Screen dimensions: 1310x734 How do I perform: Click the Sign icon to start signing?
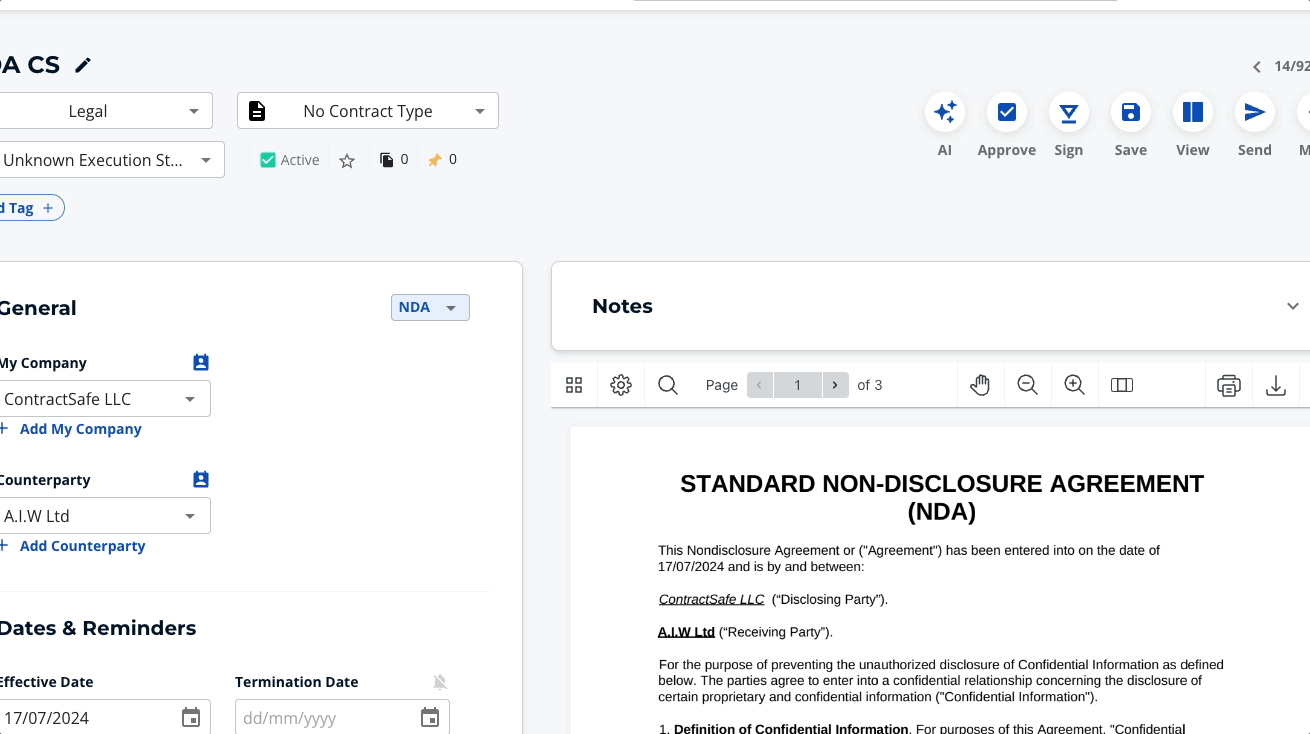(x=1068, y=112)
